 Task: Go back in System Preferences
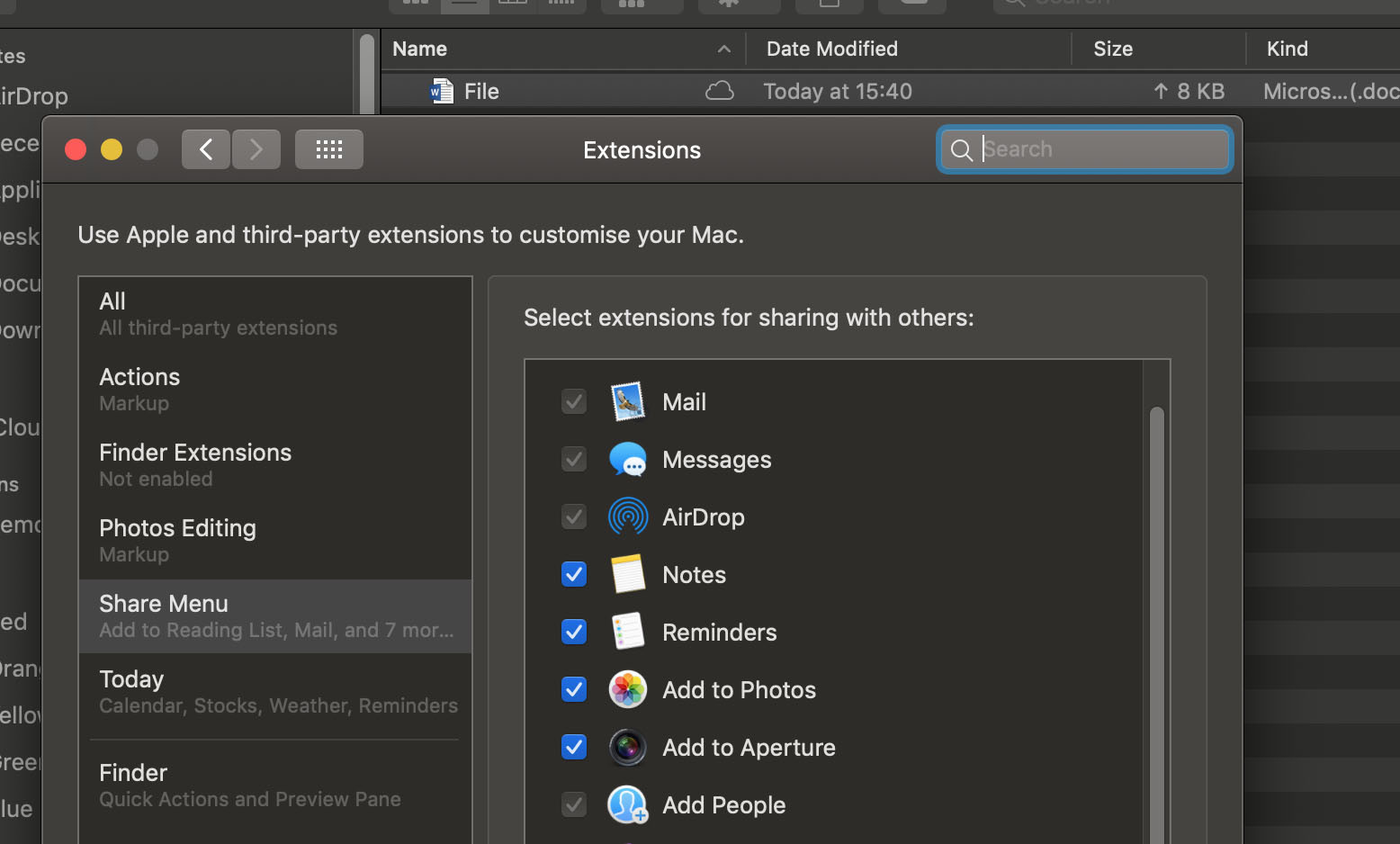(x=206, y=149)
